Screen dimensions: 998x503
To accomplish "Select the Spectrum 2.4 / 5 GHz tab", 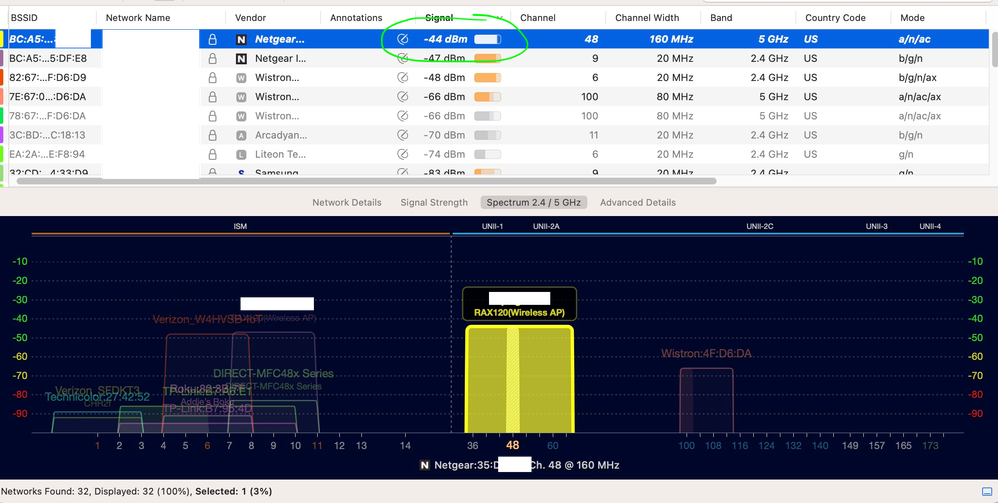I will pos(533,202).
